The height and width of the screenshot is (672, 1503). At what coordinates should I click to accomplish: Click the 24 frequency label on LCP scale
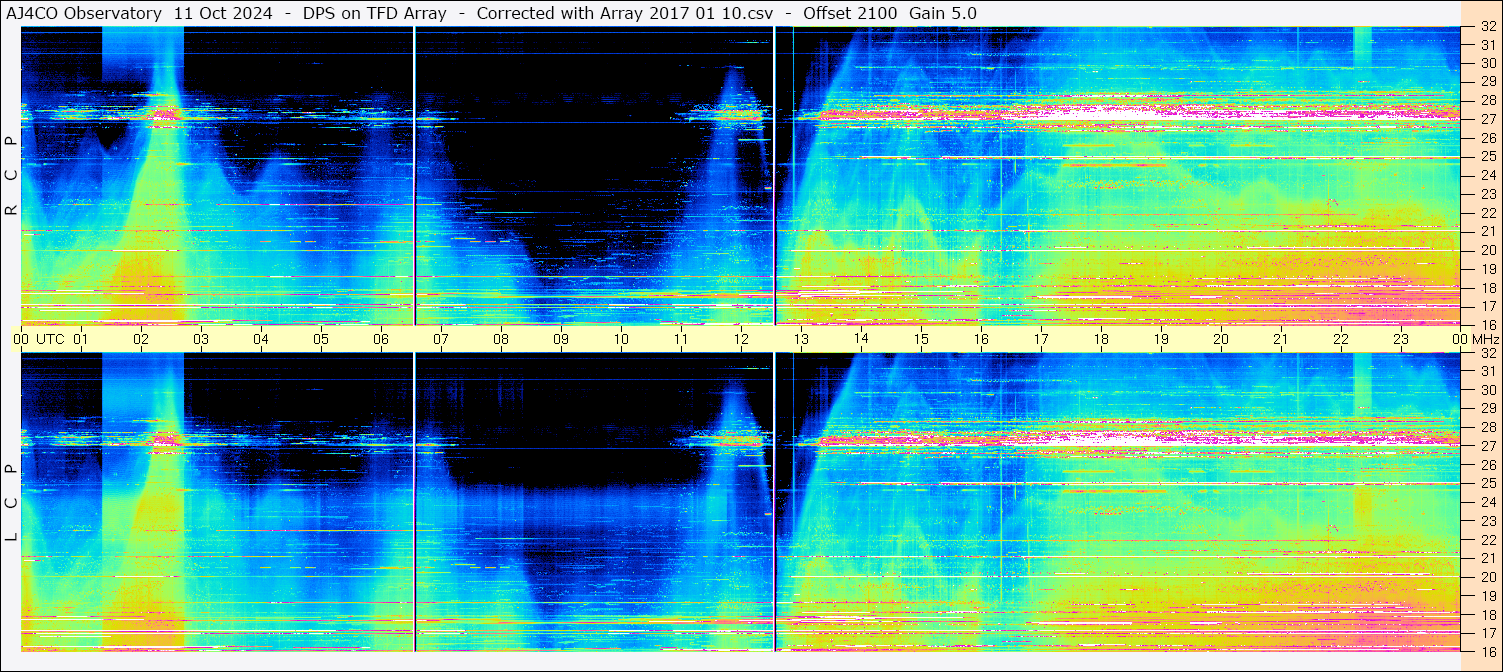pos(1488,502)
